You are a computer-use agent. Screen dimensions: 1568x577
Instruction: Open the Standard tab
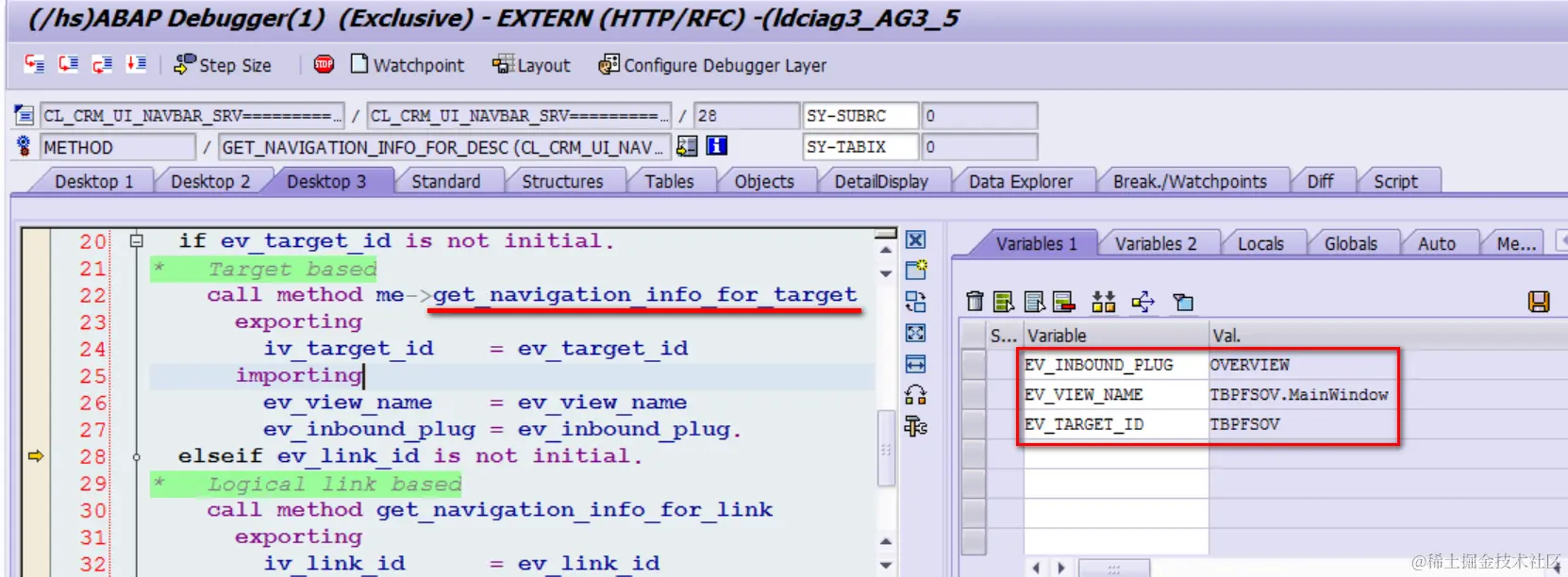coord(446,181)
